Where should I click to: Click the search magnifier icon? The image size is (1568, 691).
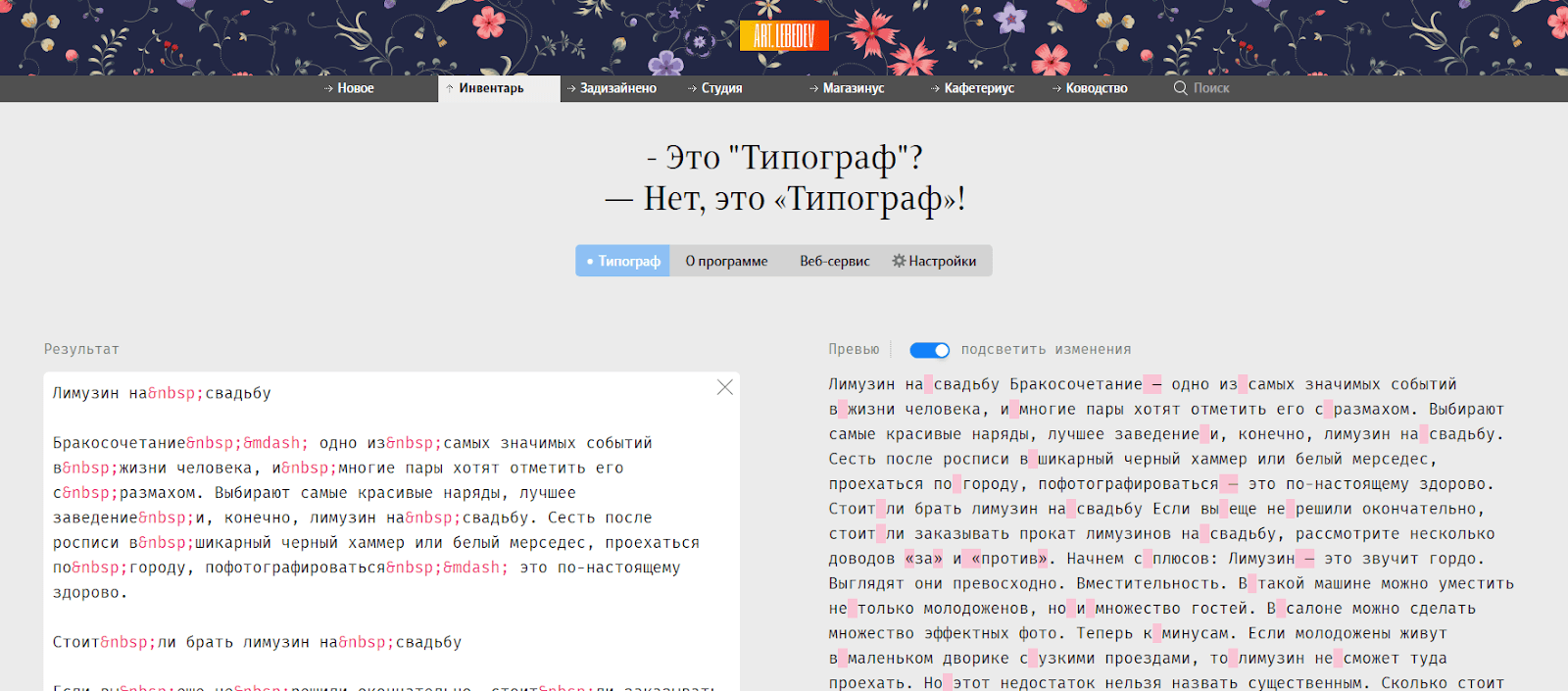click(1181, 88)
